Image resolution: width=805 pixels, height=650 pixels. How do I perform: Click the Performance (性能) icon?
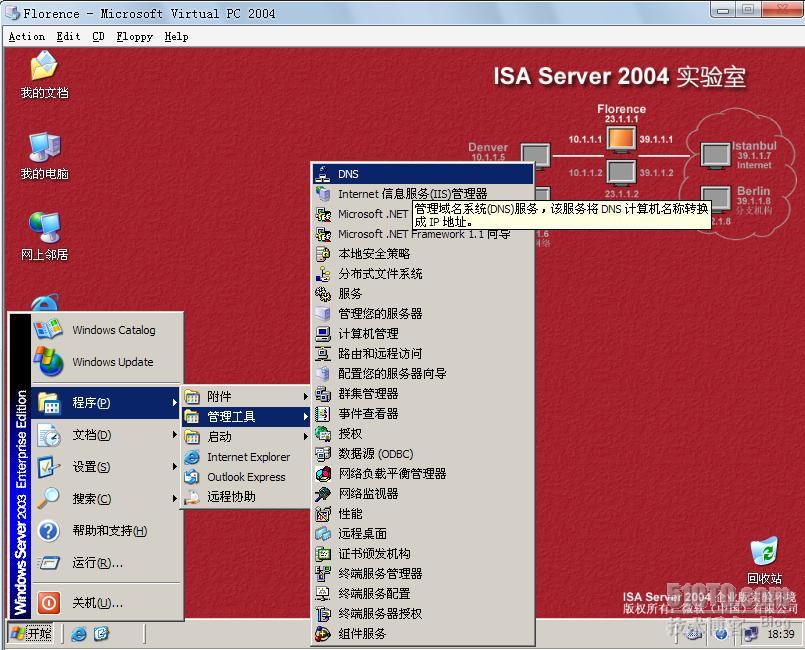(323, 514)
